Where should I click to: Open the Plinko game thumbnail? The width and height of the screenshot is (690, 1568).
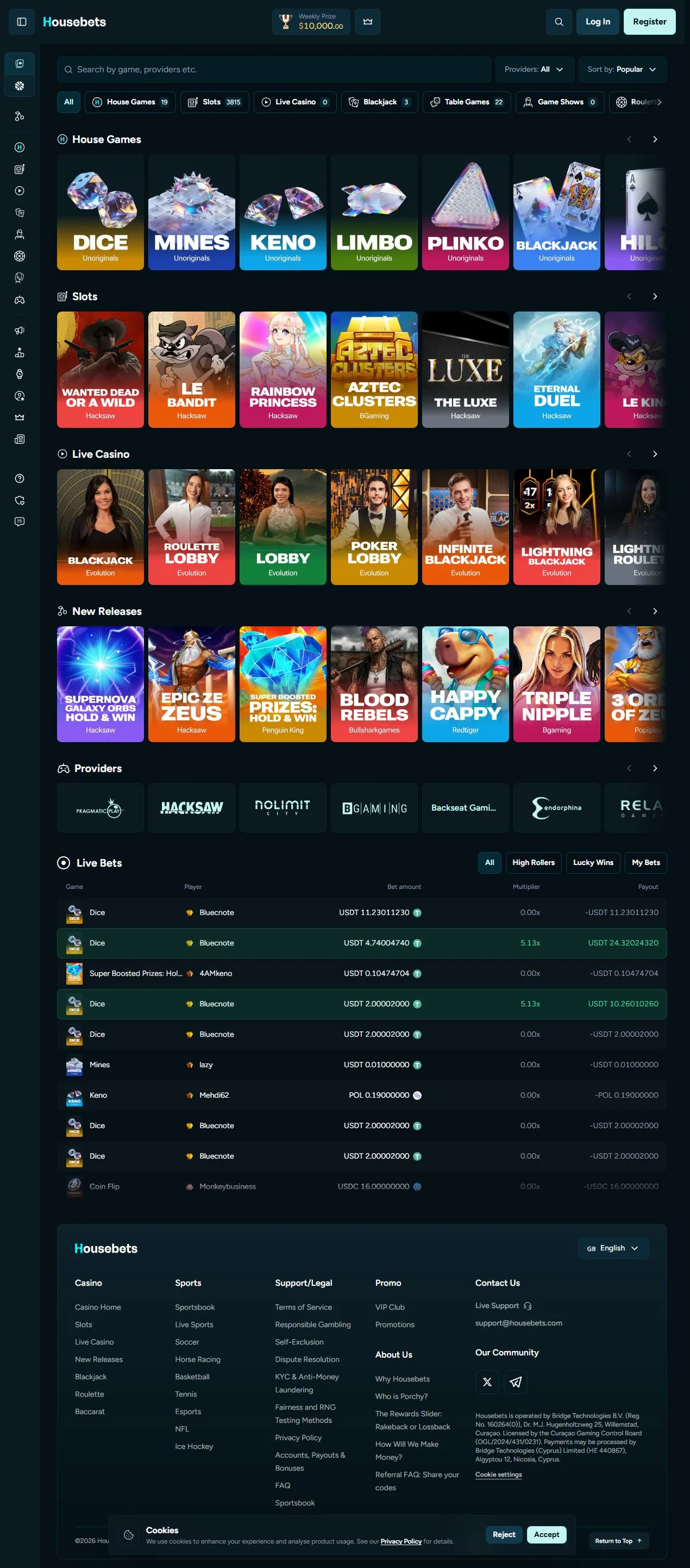tap(465, 212)
